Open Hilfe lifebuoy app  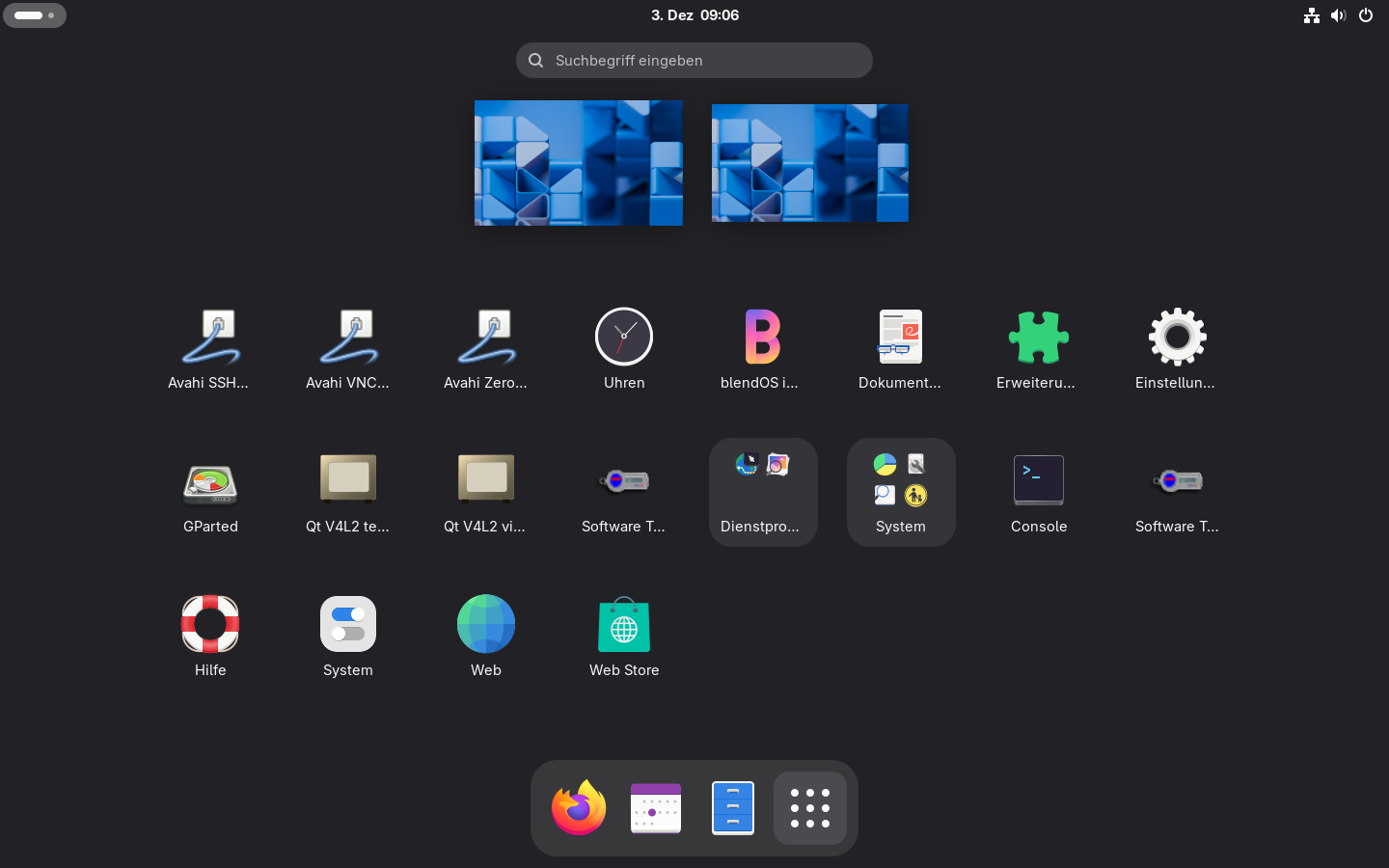(210, 636)
